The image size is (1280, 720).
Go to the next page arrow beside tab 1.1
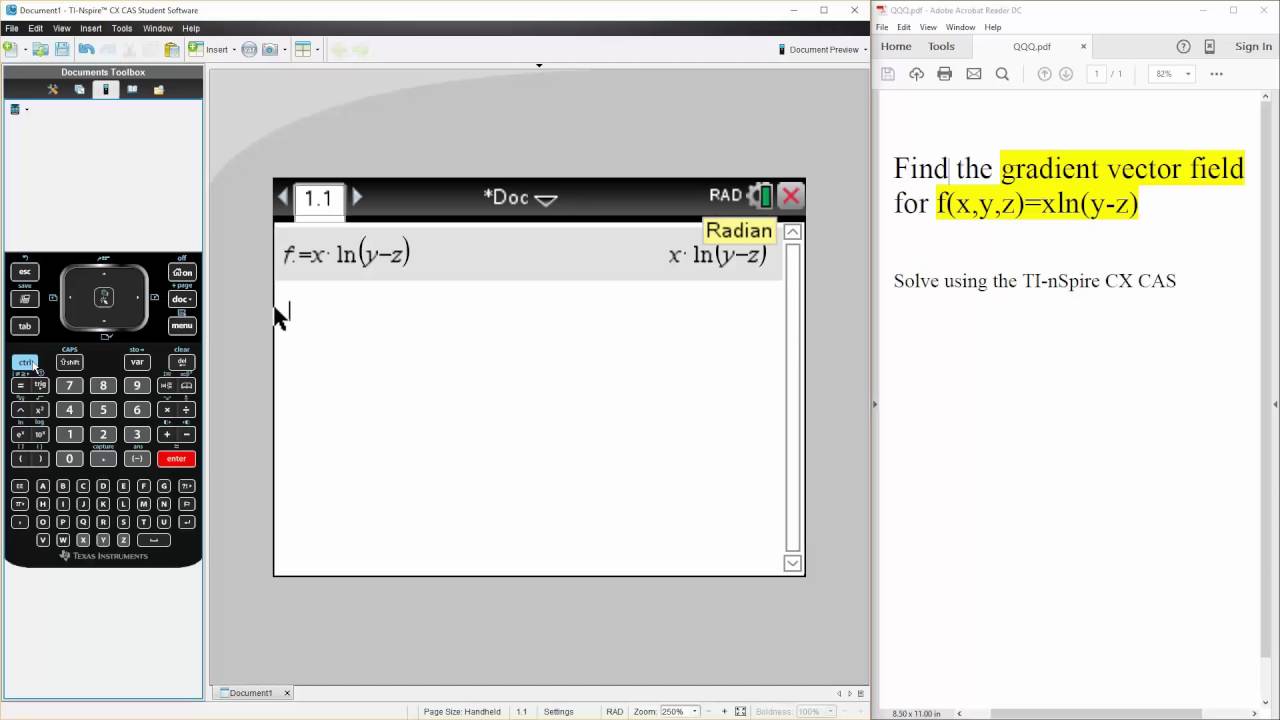(357, 197)
